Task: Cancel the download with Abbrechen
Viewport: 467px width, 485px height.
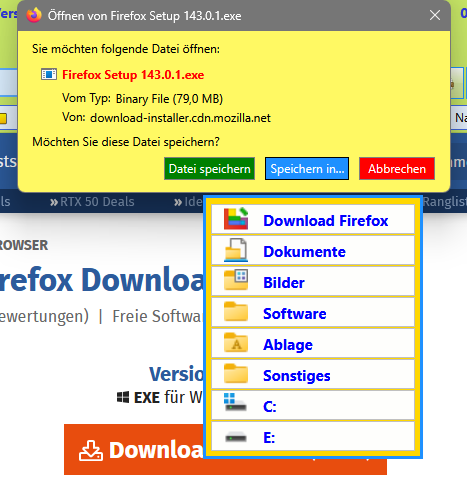Action: 397,169
